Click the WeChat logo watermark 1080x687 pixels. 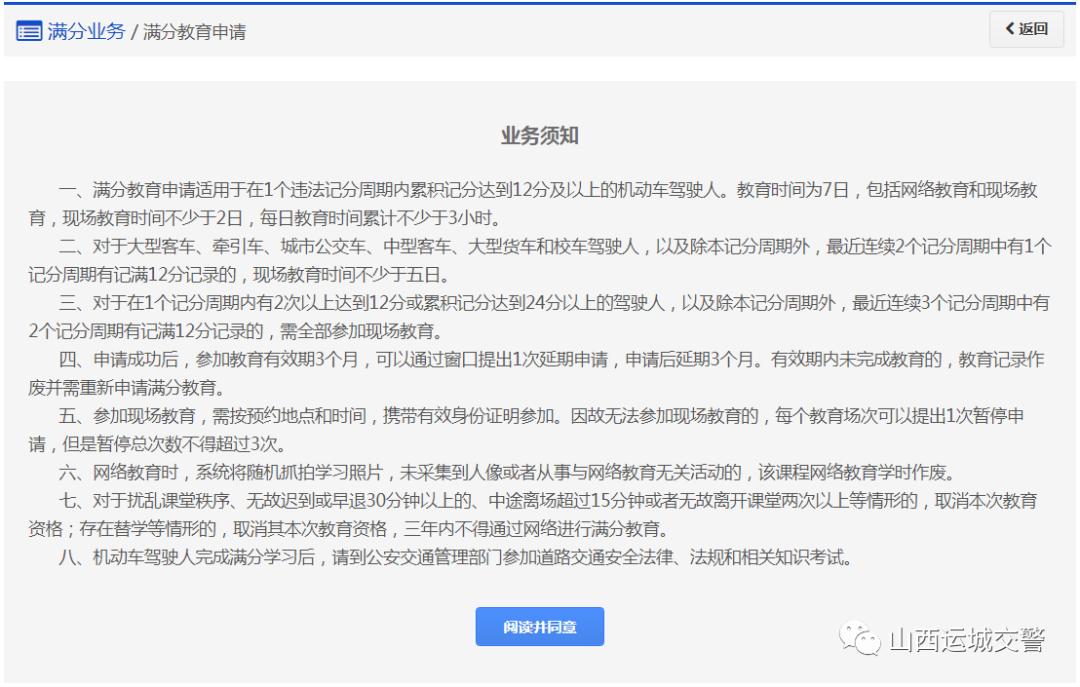[x=859, y=640]
